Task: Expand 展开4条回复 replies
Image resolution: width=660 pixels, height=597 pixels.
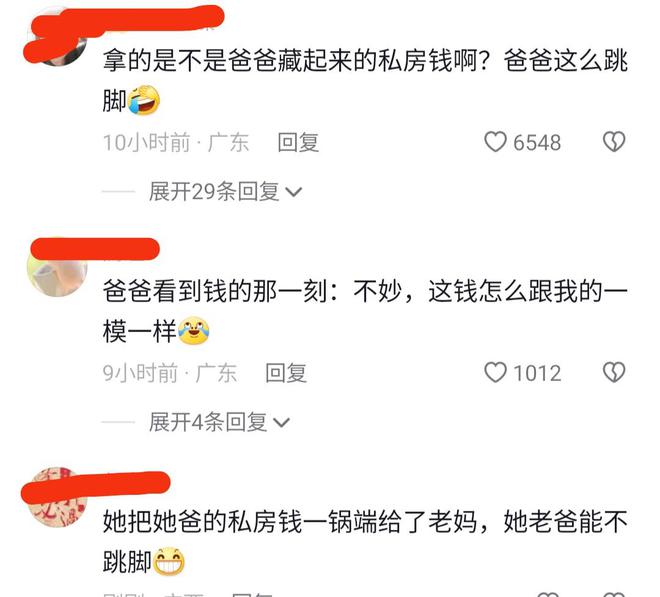Action: pos(219,422)
